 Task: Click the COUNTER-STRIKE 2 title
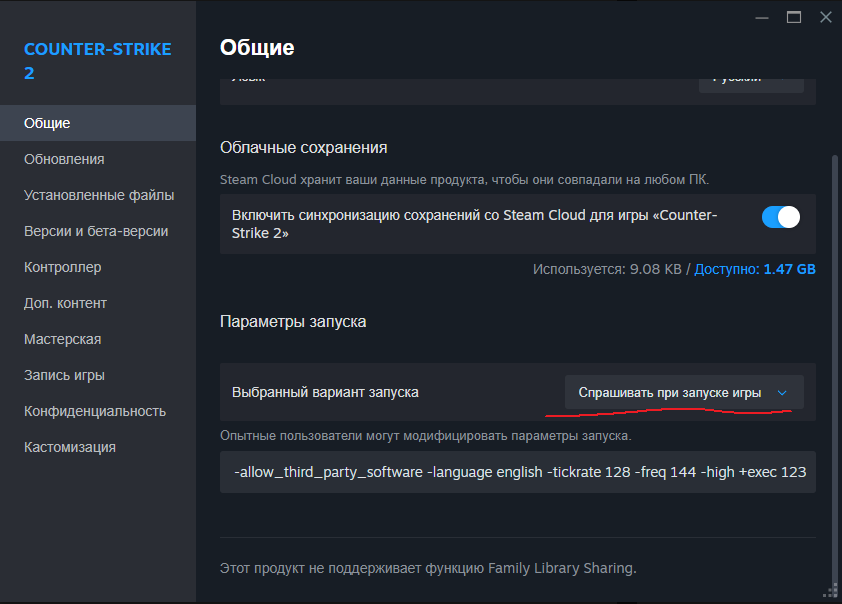click(x=98, y=61)
